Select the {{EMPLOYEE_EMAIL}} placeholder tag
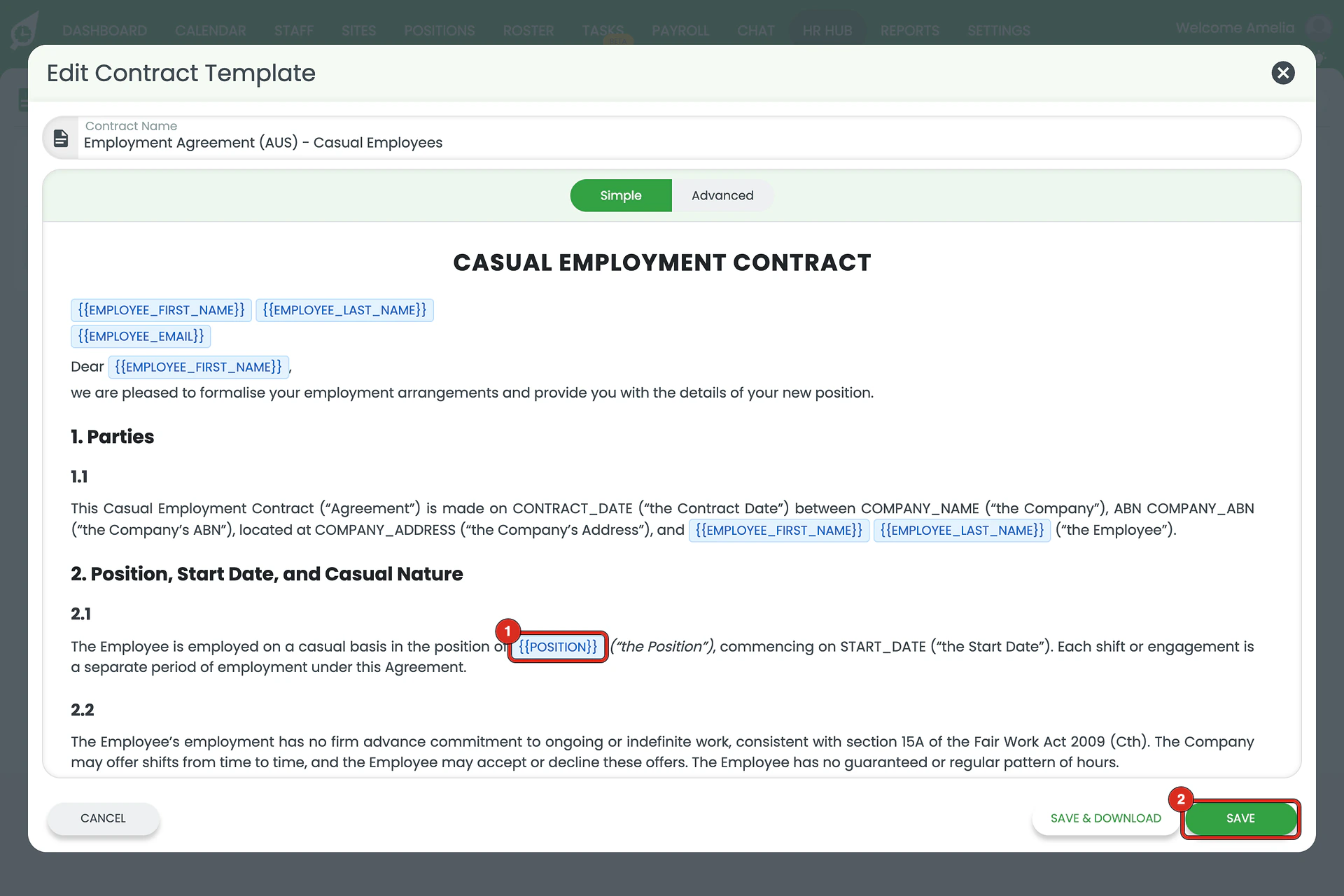The height and width of the screenshot is (896, 1344). pyautogui.click(x=141, y=337)
